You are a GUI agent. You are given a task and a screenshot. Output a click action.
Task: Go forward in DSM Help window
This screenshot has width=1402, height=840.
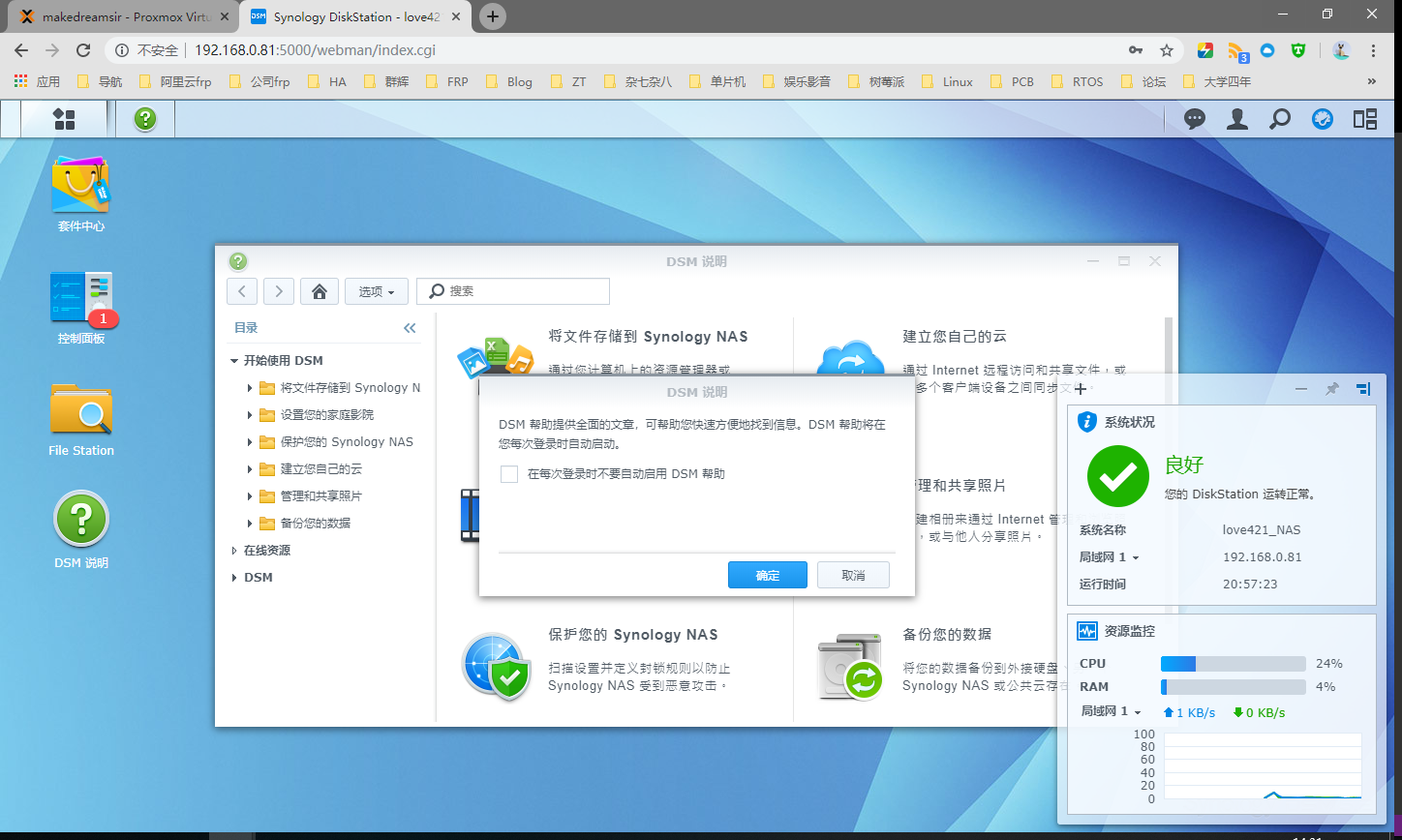tap(279, 291)
